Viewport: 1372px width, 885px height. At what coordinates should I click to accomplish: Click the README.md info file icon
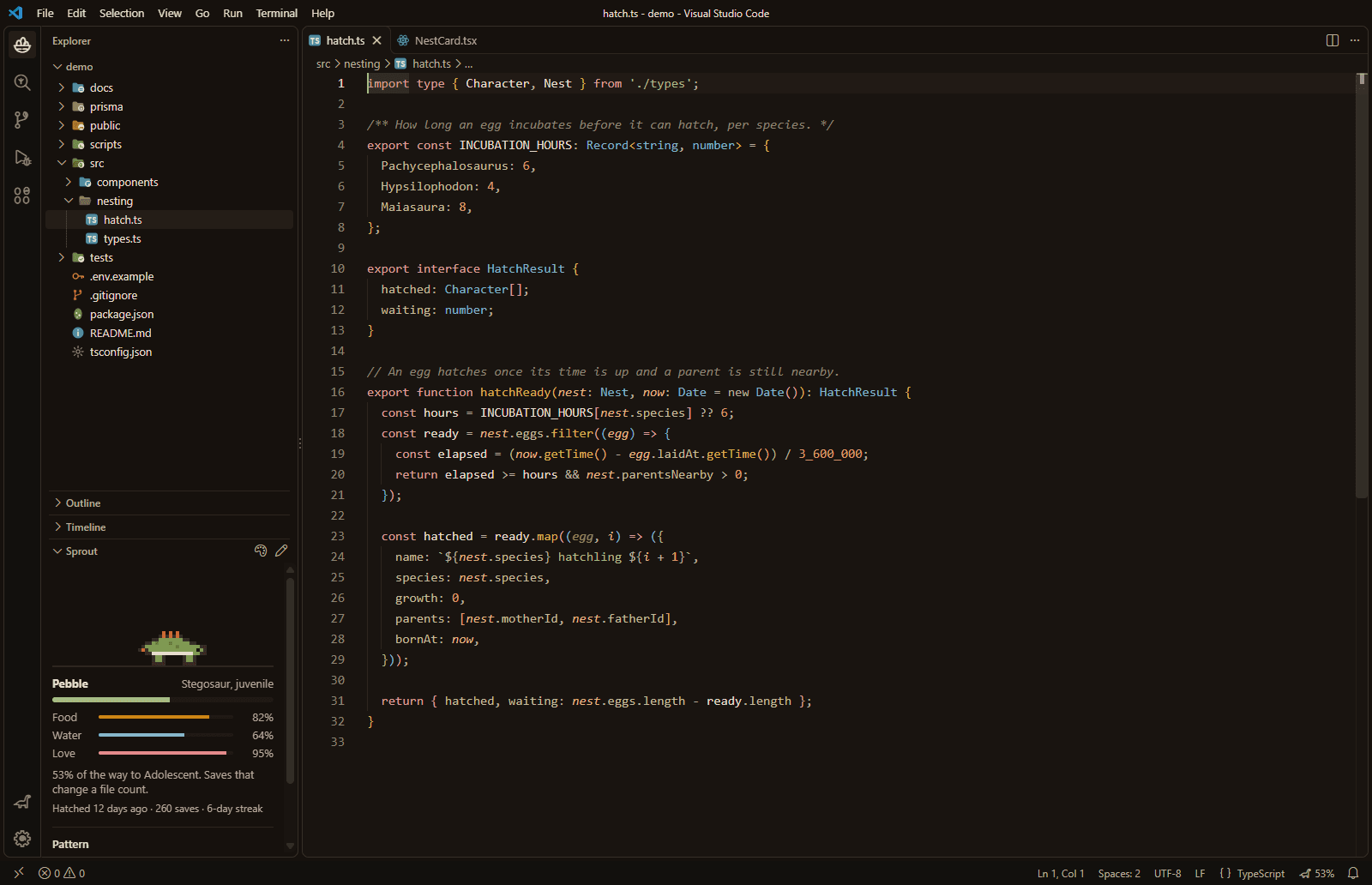[78, 333]
